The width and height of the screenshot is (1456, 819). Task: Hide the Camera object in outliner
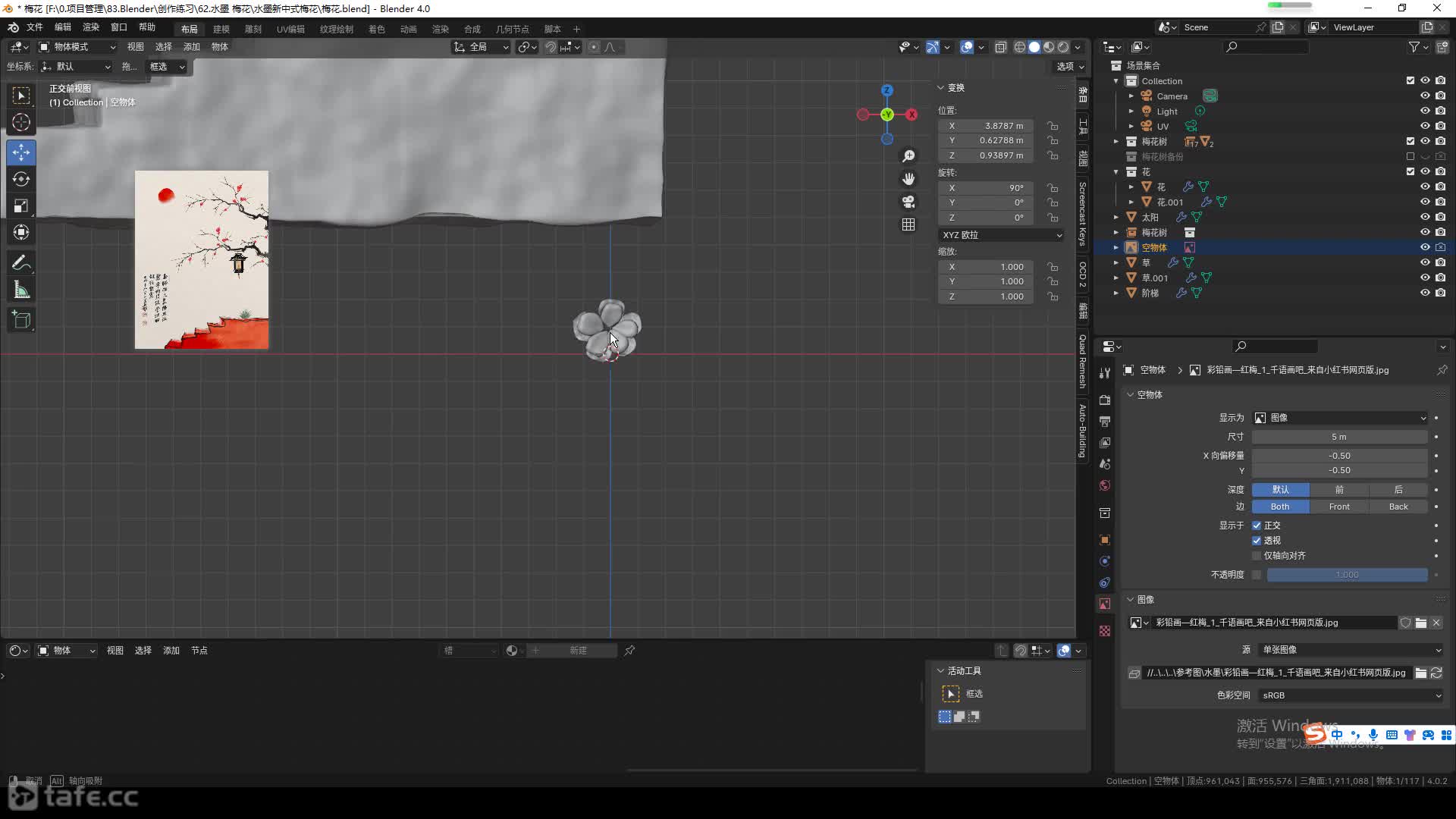[1425, 96]
